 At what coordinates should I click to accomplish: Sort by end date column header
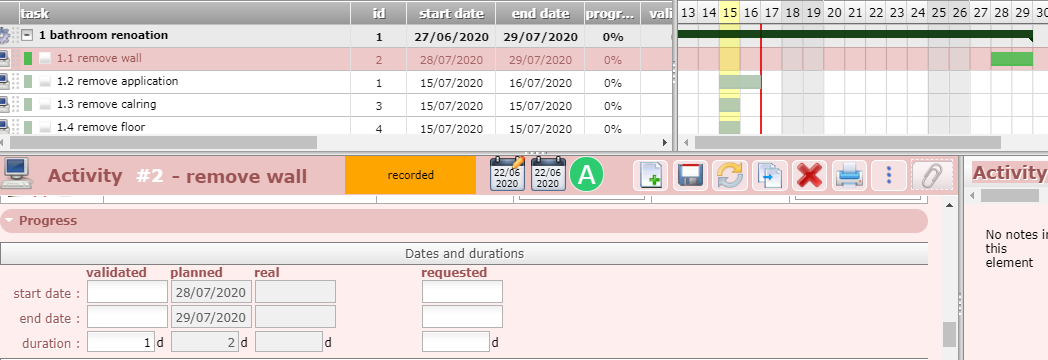(540, 13)
